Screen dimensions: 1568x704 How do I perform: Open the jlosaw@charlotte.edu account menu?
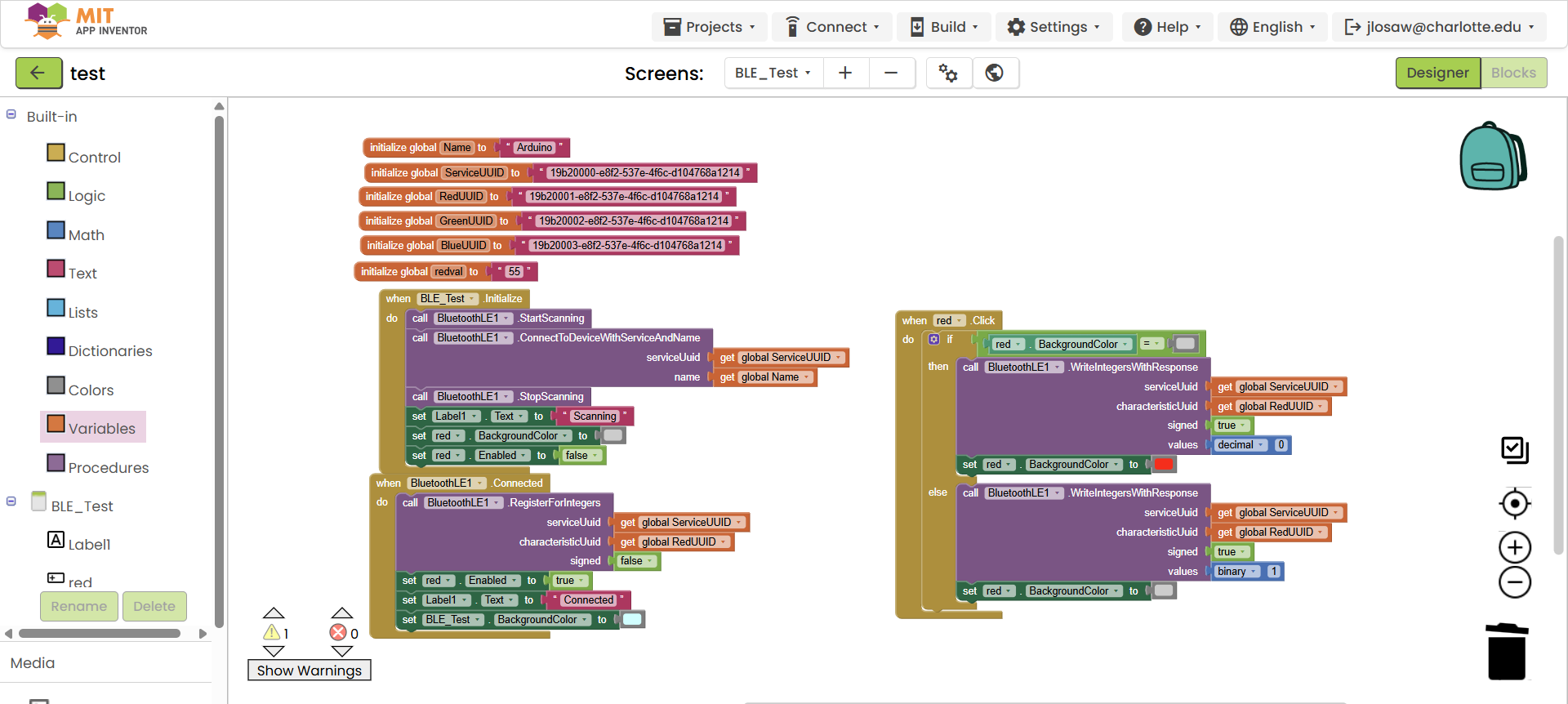point(1439,27)
